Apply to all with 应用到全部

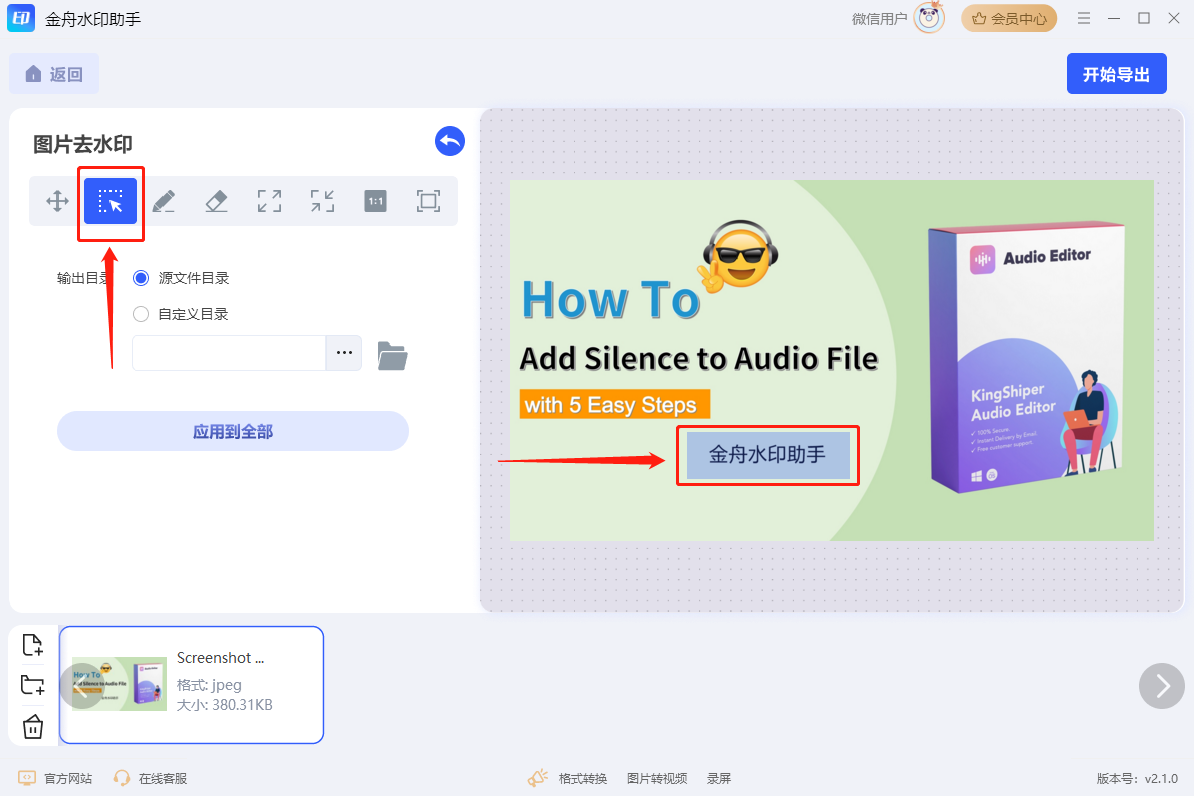click(x=233, y=431)
